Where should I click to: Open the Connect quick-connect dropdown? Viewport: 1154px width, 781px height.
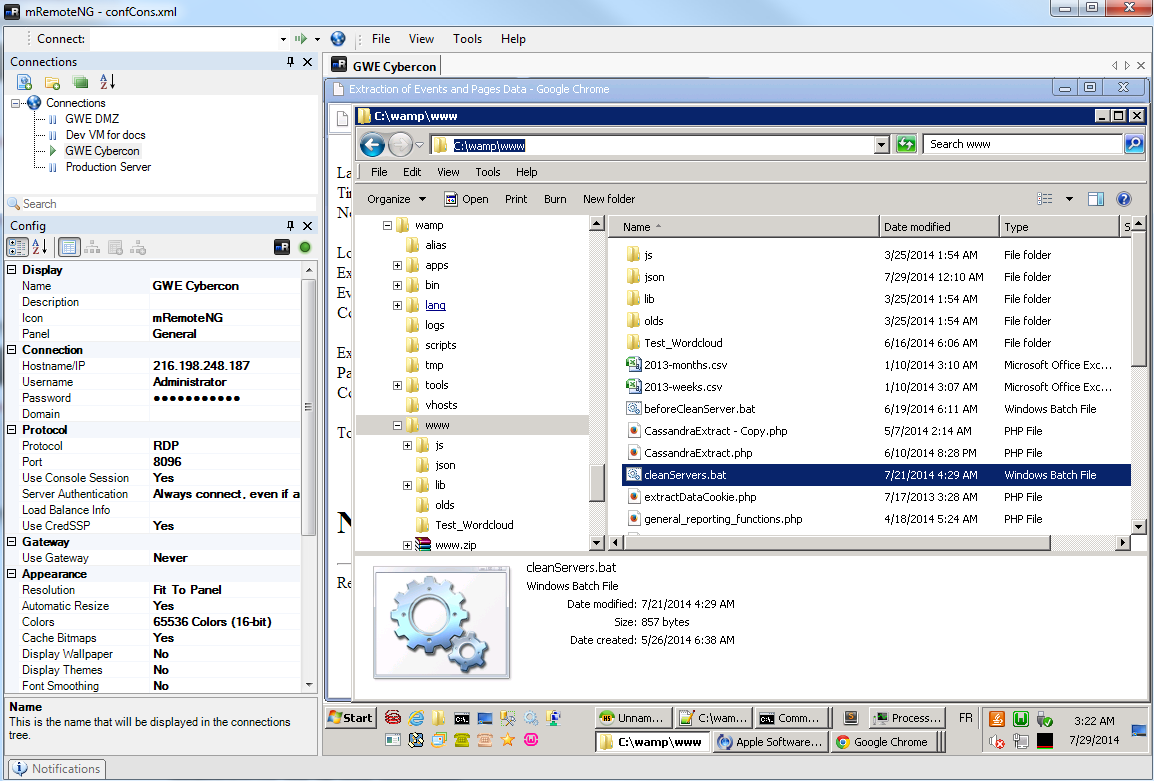[x=283, y=40]
